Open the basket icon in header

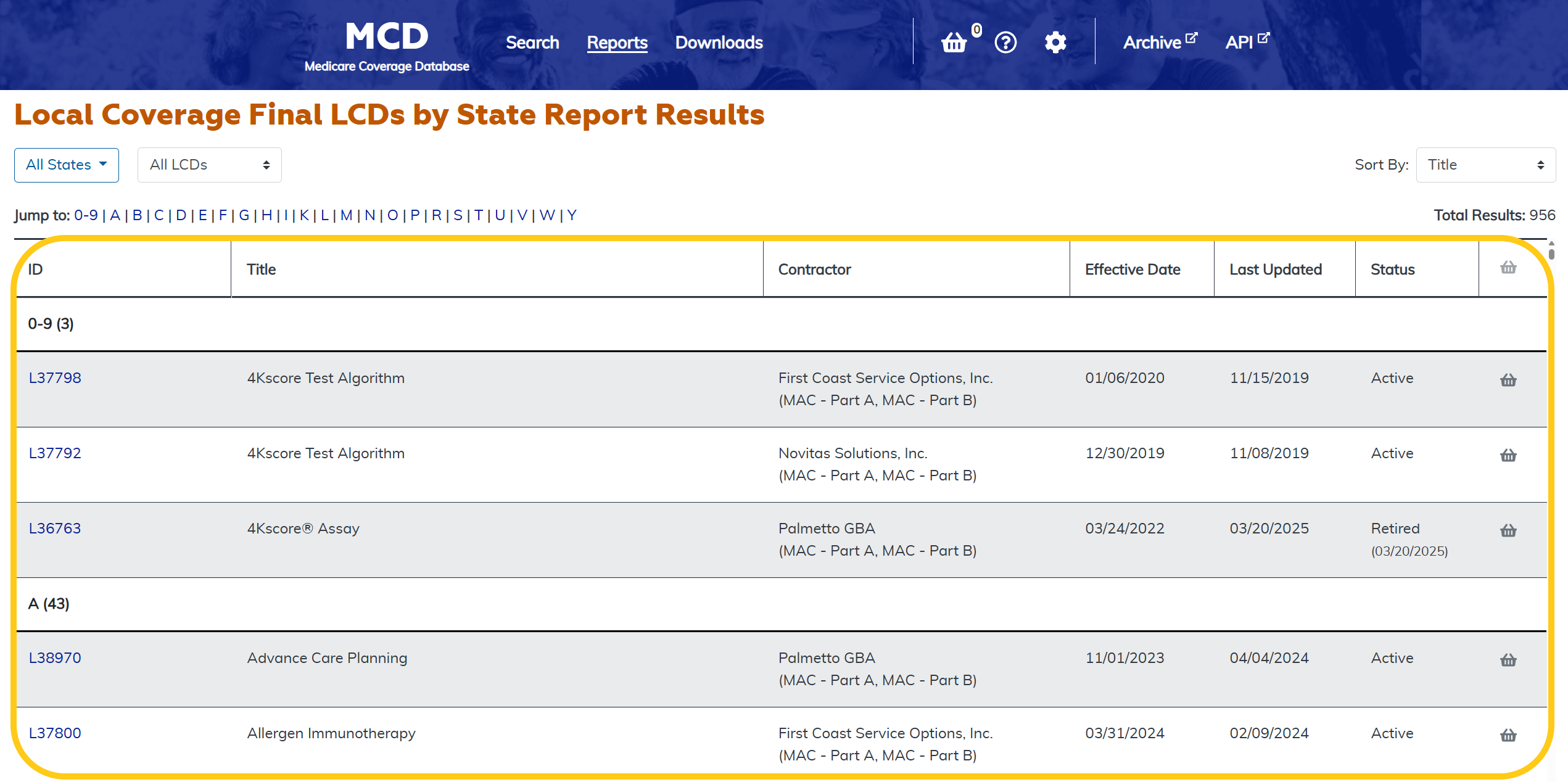click(x=954, y=42)
